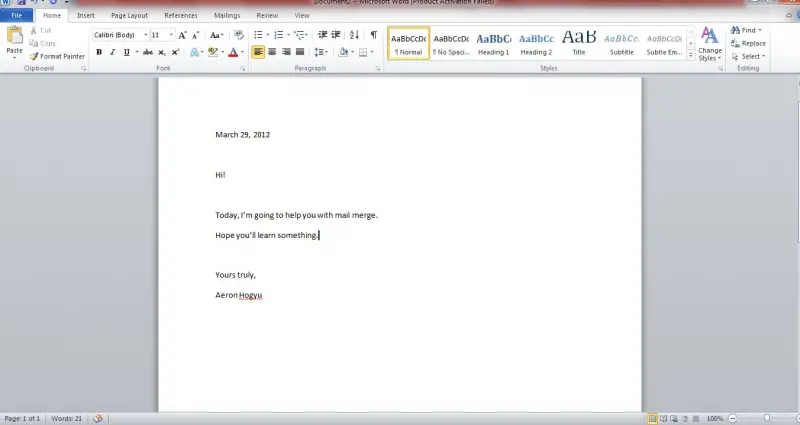Screen dimensions: 800x425
Task: Toggle Underline formatting
Action: 127,52
